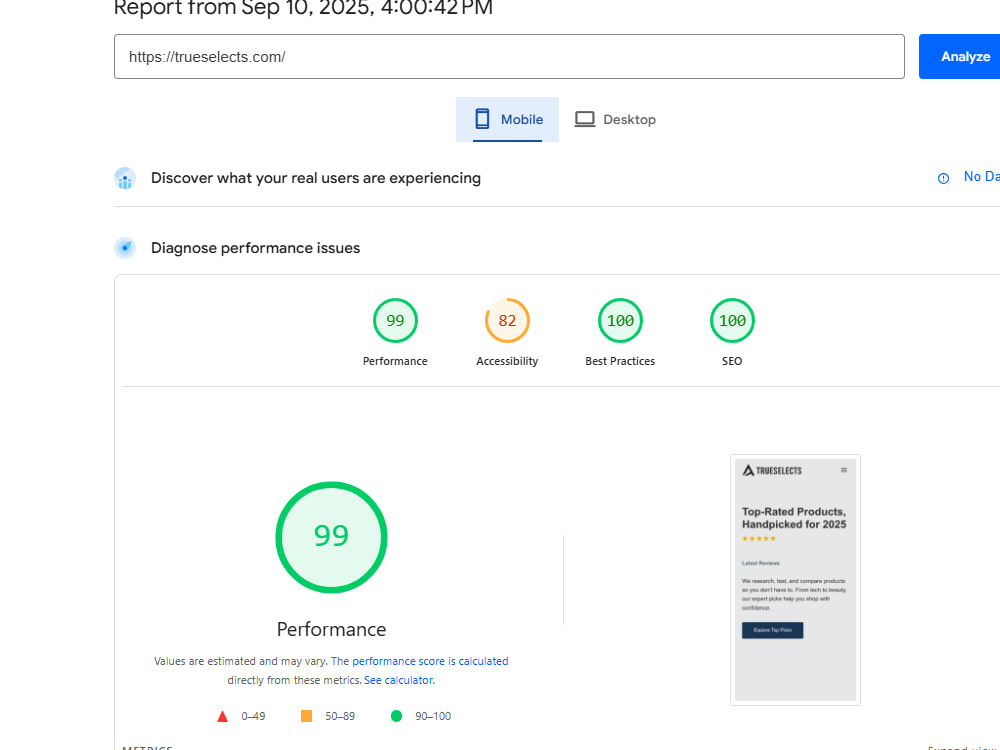1000x750 pixels.
Task: Click the '50–89' legend text
Action: click(340, 716)
